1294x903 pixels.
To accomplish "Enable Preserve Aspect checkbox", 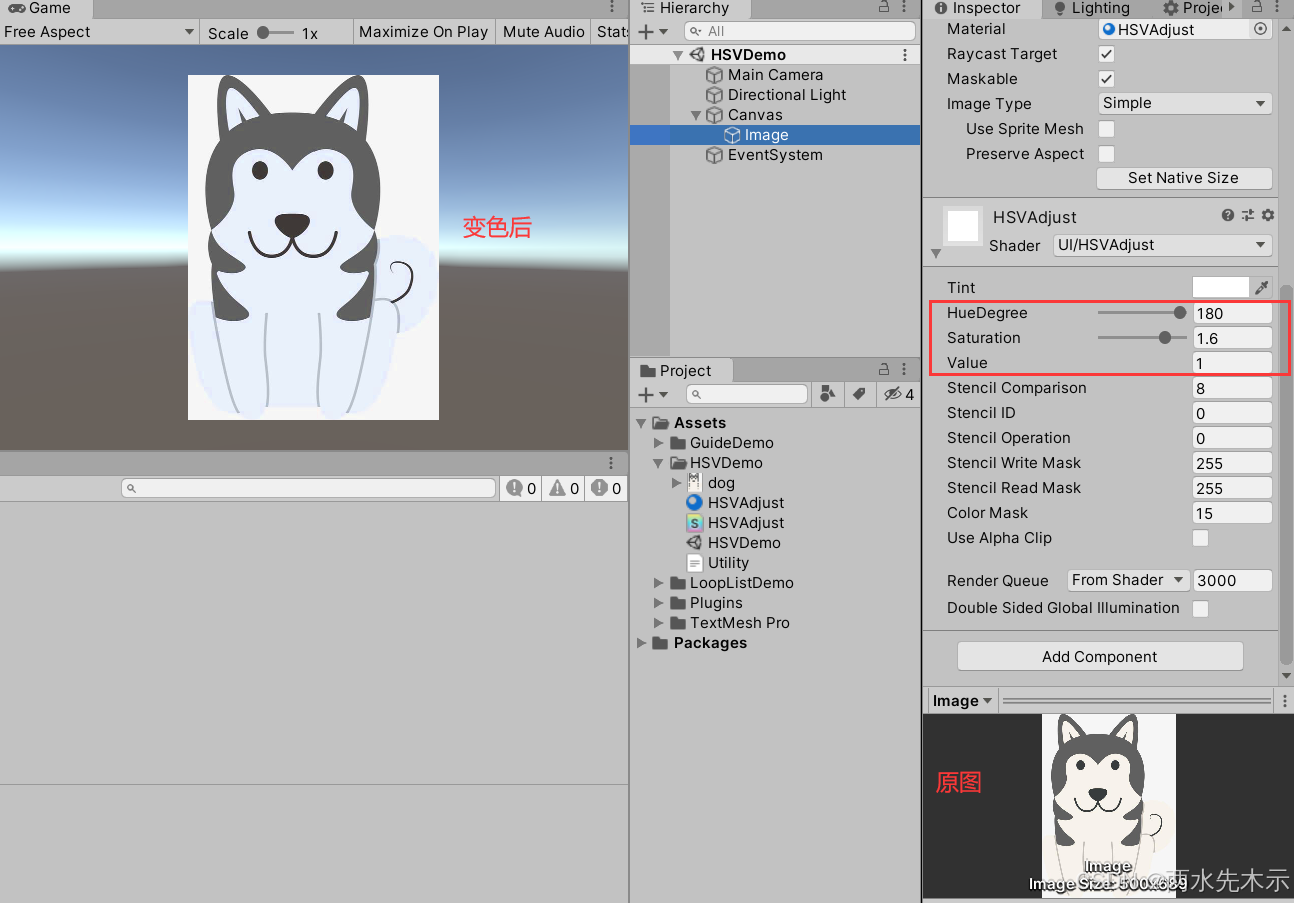I will point(1104,153).
